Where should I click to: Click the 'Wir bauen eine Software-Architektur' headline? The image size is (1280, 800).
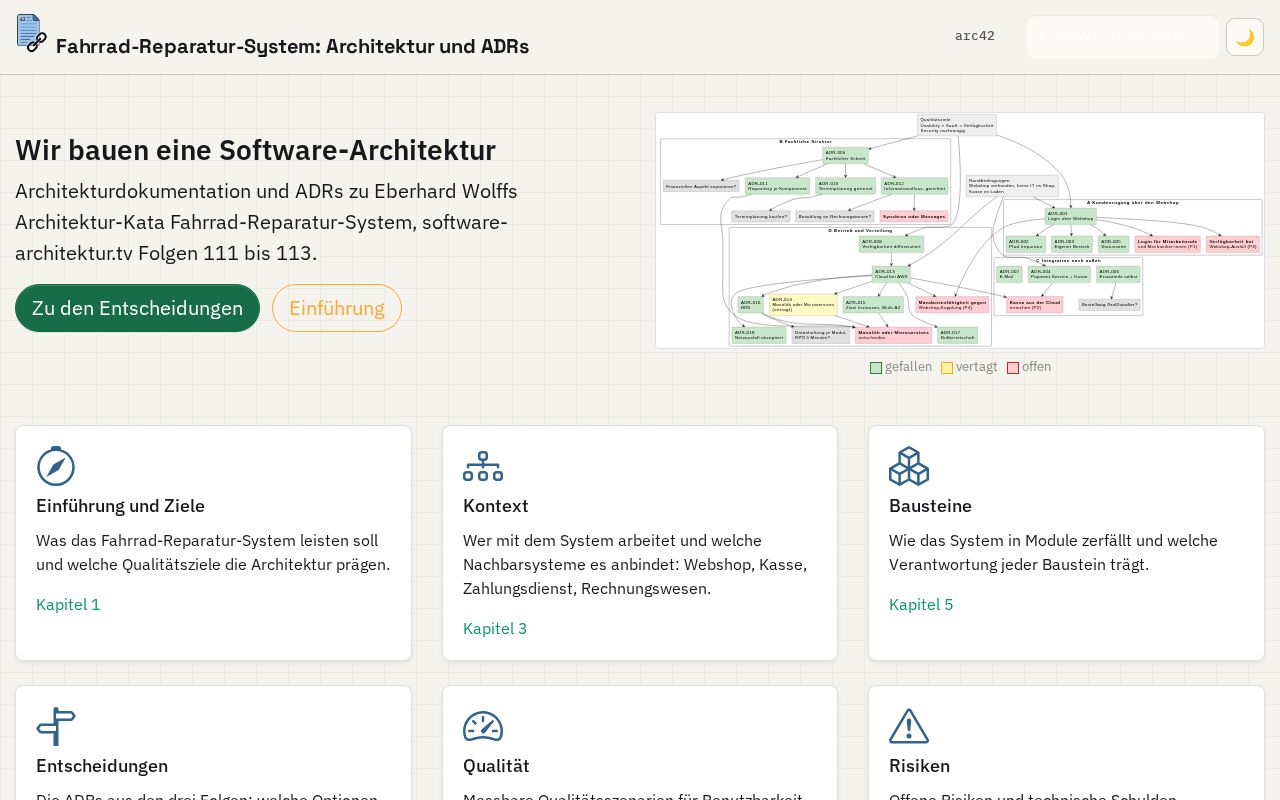(x=255, y=150)
